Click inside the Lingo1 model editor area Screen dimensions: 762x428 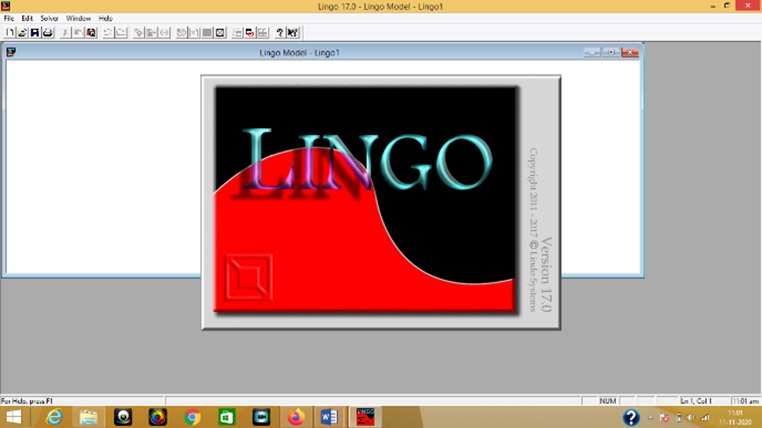(102, 165)
